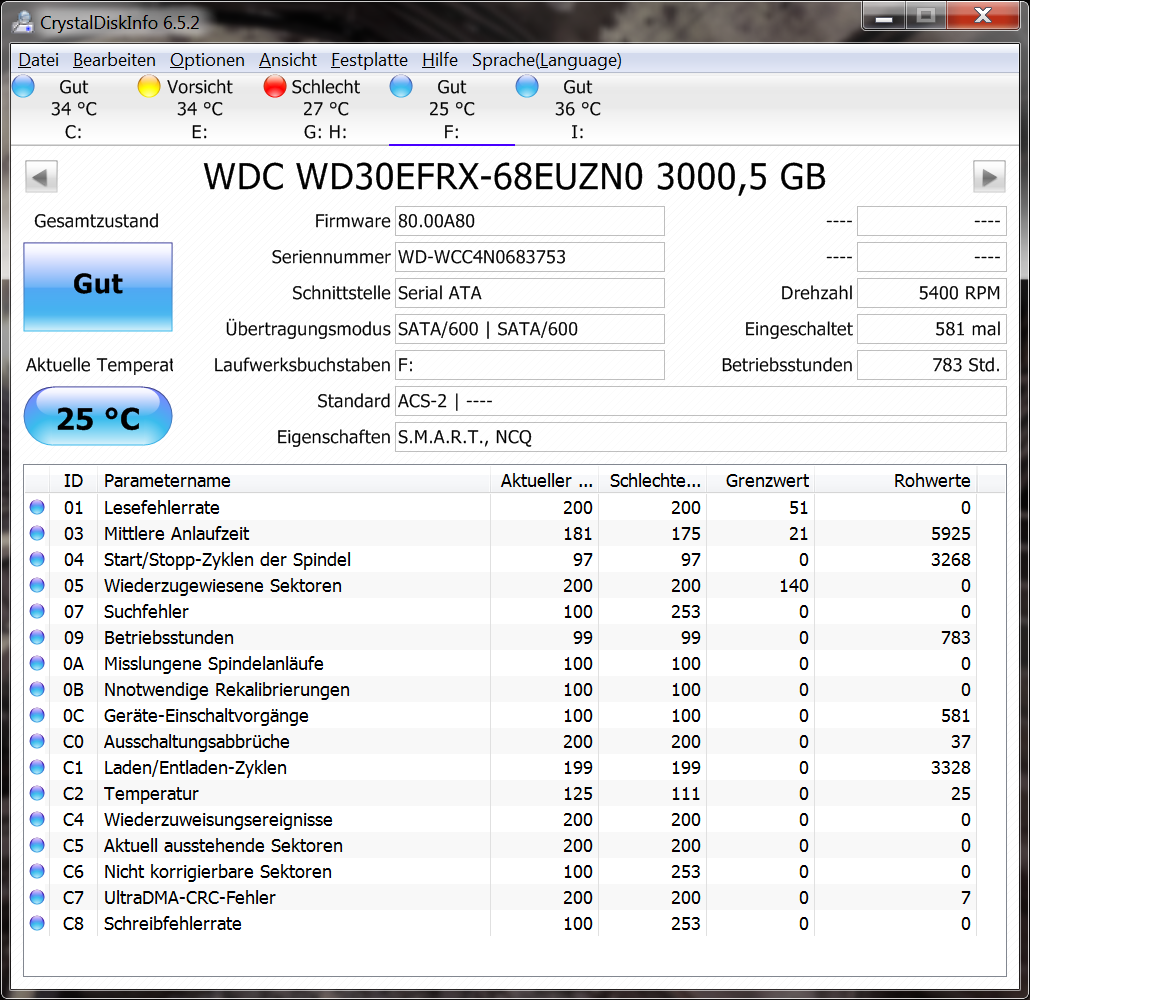Click the Betriebsstunden field 783 Std.
This screenshot has height=1000, width=1152.
coord(932,365)
